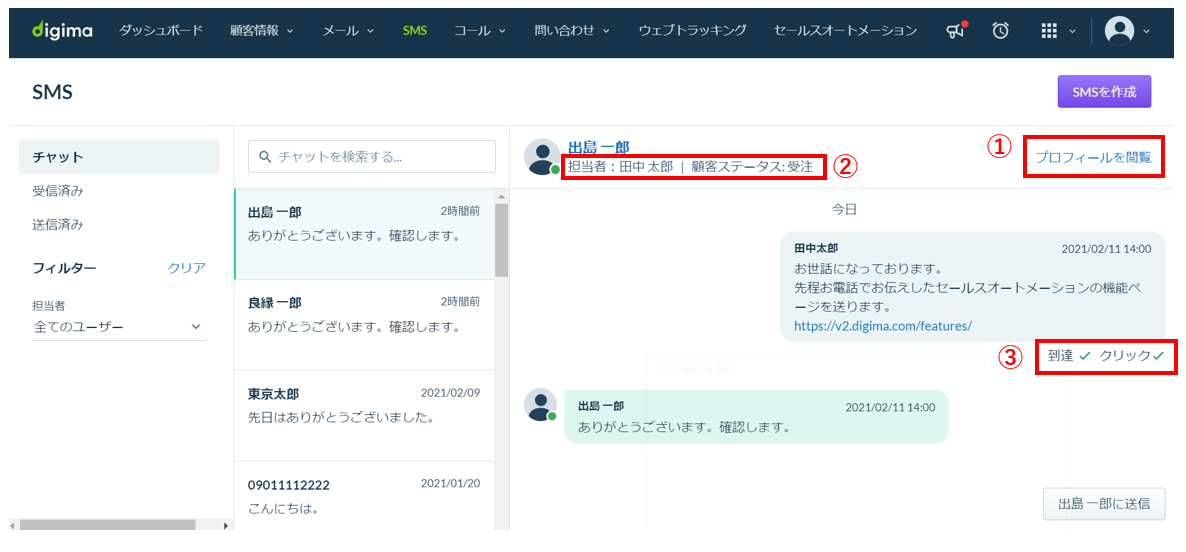The image size is (1186, 552).
Task: Click the chat list vertical scrollbar thumb
Action: tap(501, 239)
